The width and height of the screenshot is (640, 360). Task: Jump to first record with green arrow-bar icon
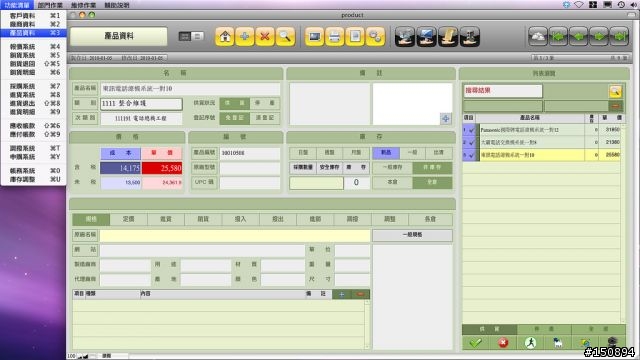click(558, 37)
